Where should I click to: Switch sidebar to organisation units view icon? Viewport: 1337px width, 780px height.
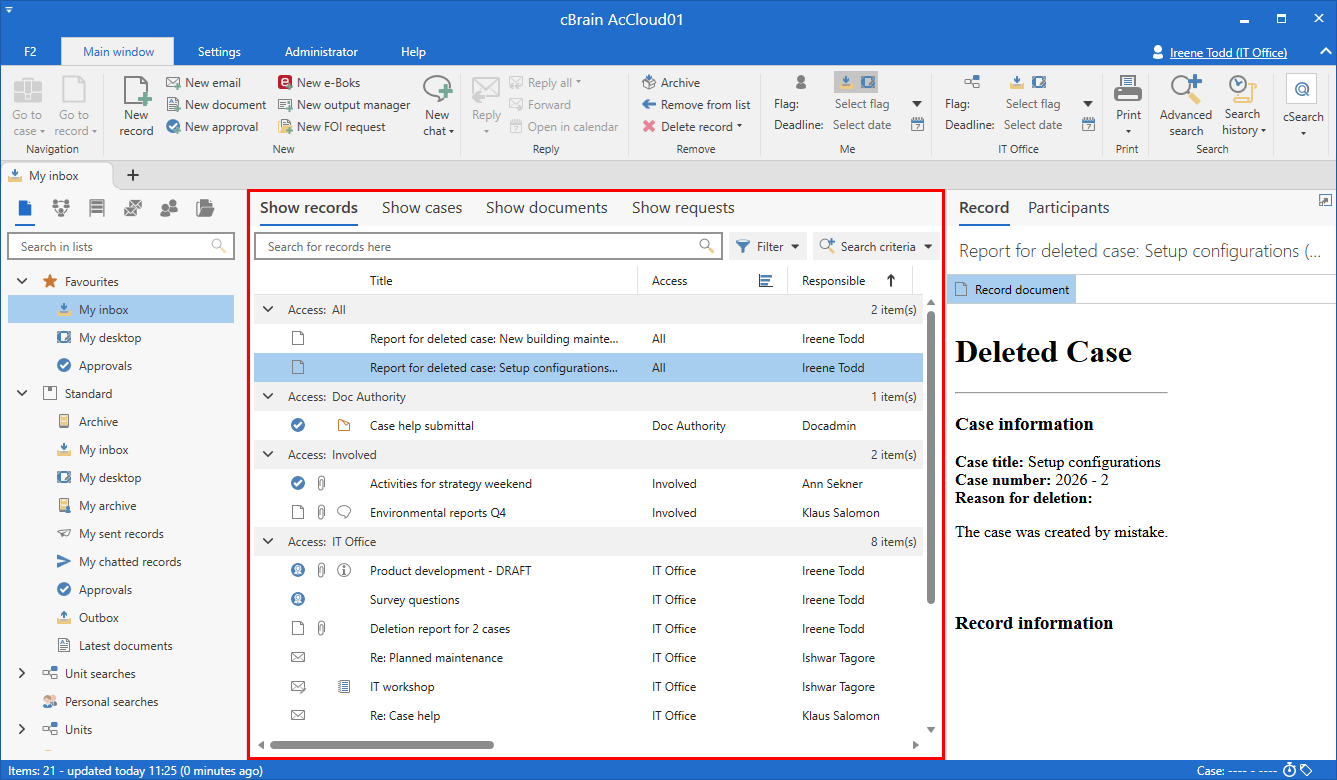click(x=61, y=208)
